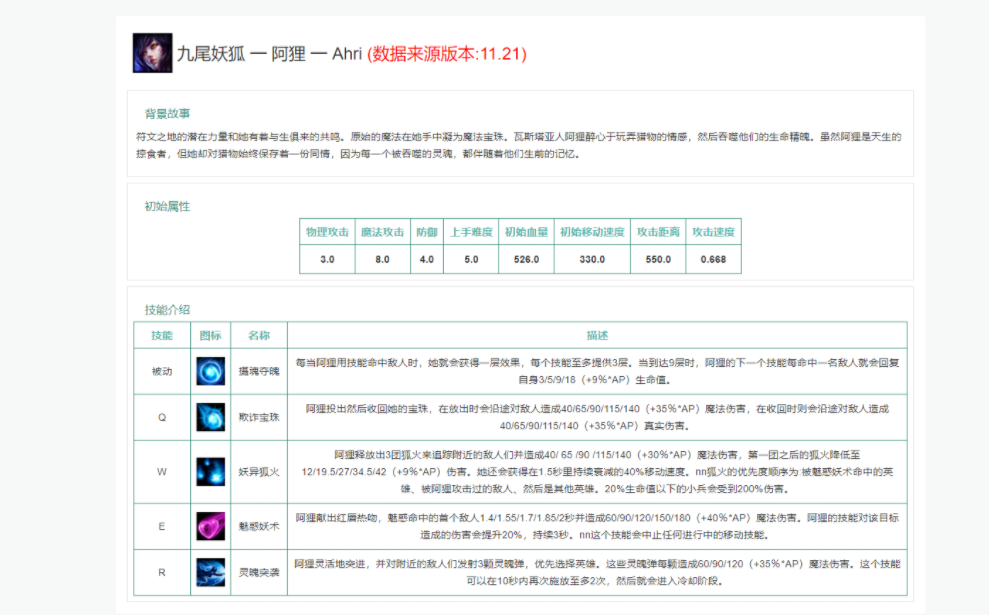Image resolution: width=989 pixels, height=615 pixels.
Task: Click the 初始移动速度 column header
Action: 592,232
